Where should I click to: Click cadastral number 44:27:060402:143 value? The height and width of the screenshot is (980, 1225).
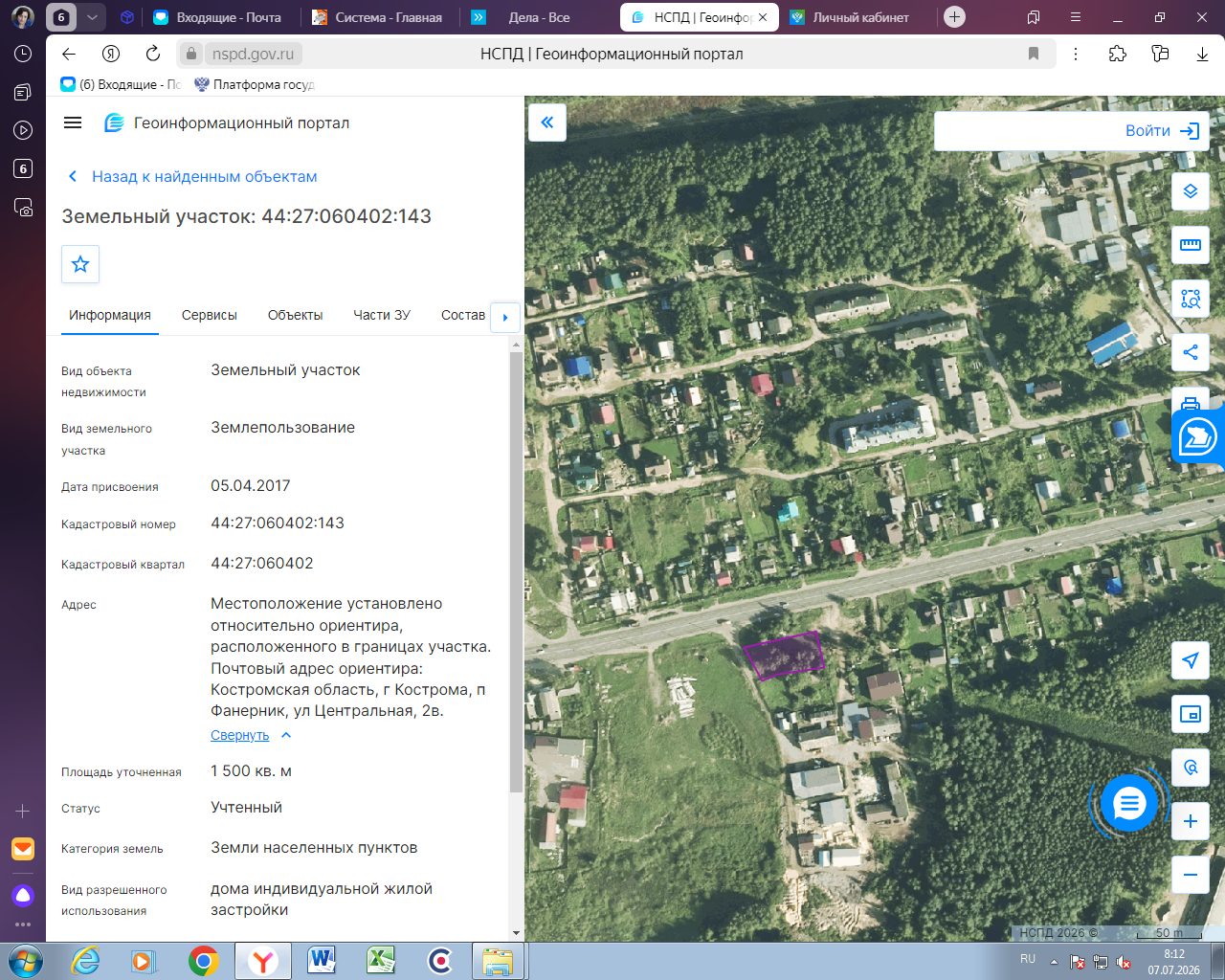278,523
